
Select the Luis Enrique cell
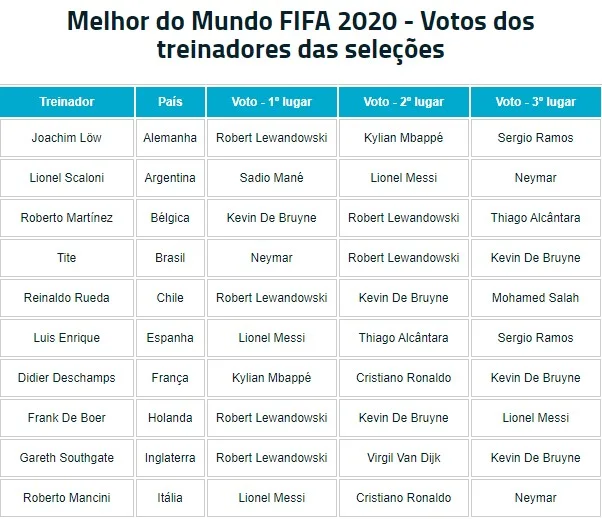67,338
